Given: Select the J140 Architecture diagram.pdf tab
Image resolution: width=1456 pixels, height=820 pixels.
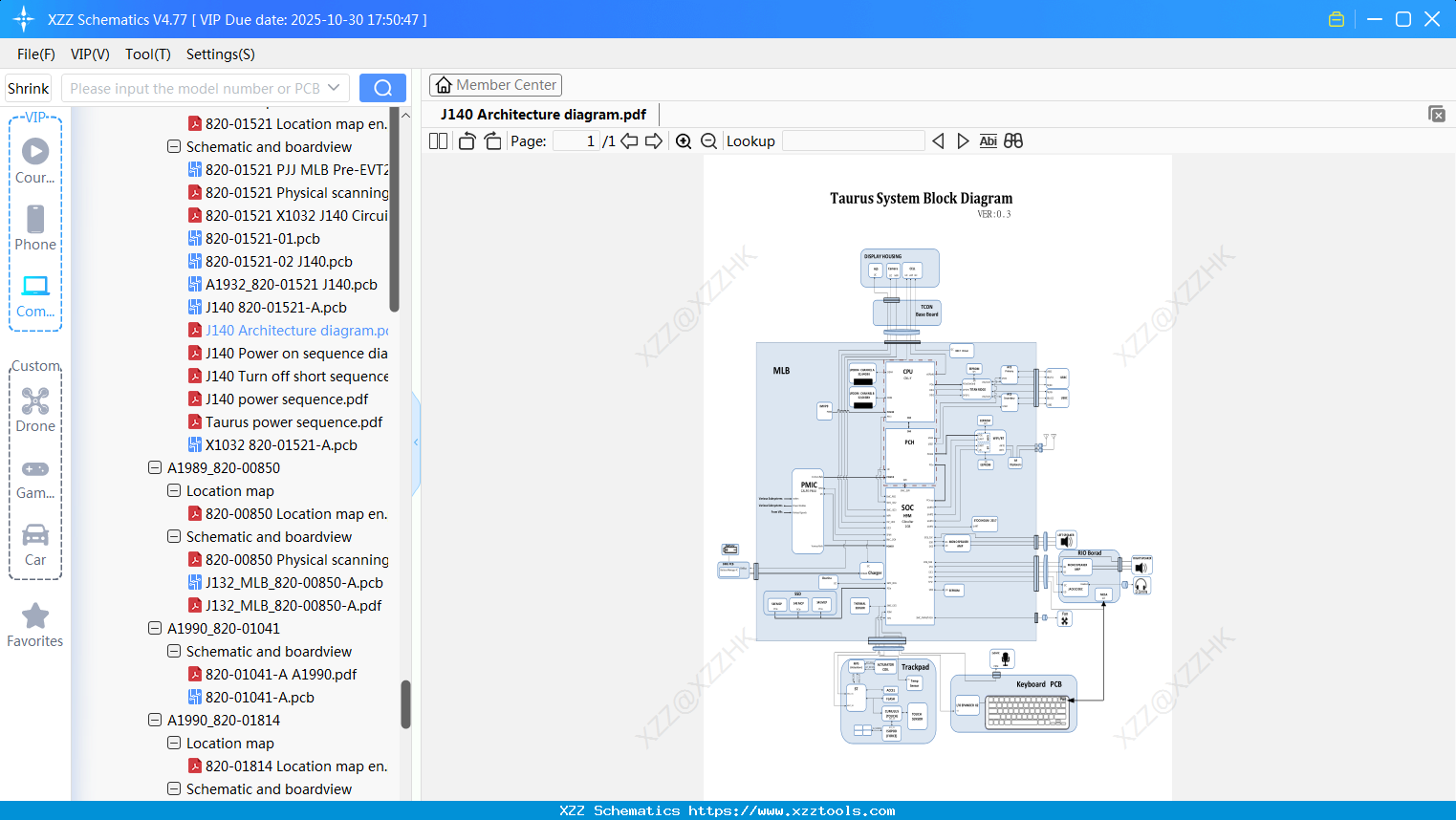Looking at the screenshot, I should (543, 115).
